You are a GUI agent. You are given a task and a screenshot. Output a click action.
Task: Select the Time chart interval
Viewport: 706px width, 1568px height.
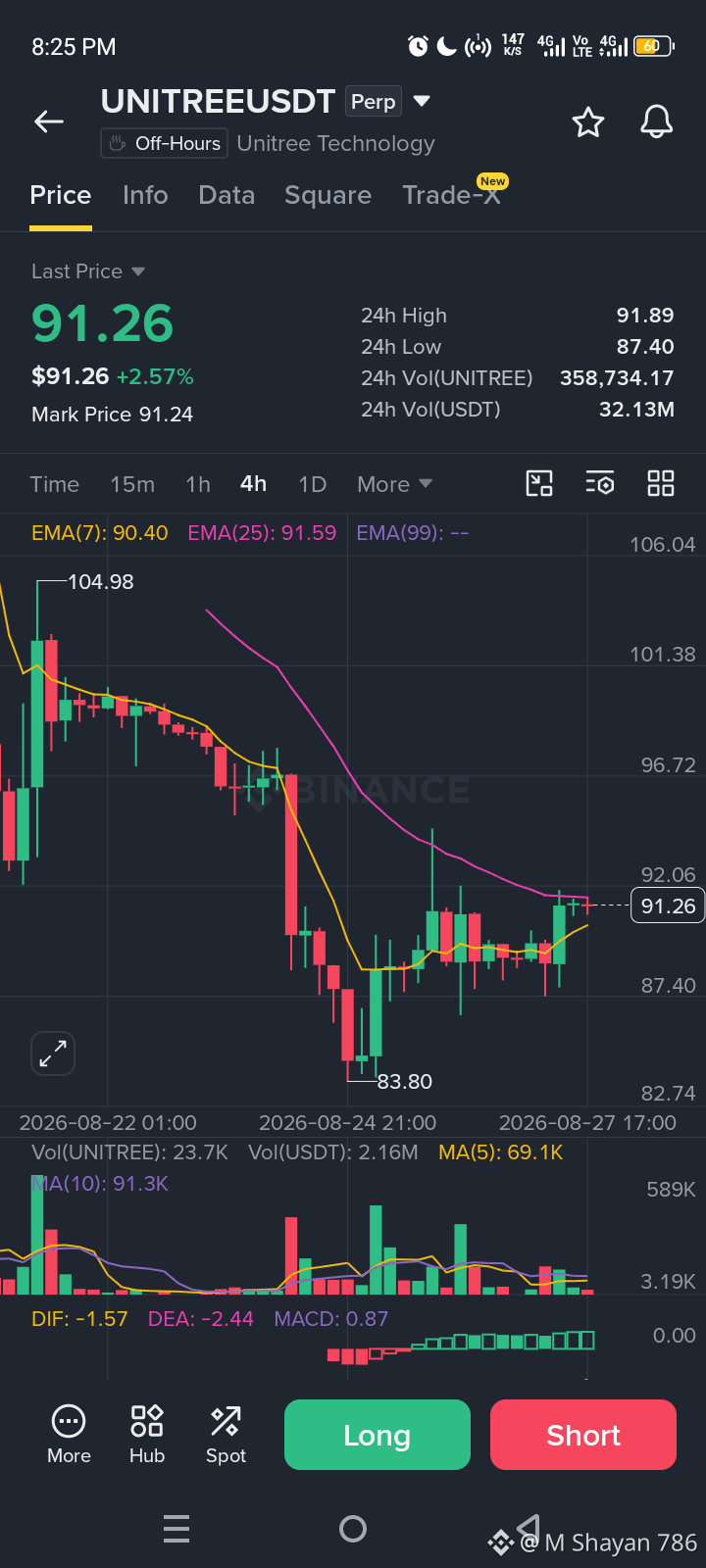coord(55,484)
